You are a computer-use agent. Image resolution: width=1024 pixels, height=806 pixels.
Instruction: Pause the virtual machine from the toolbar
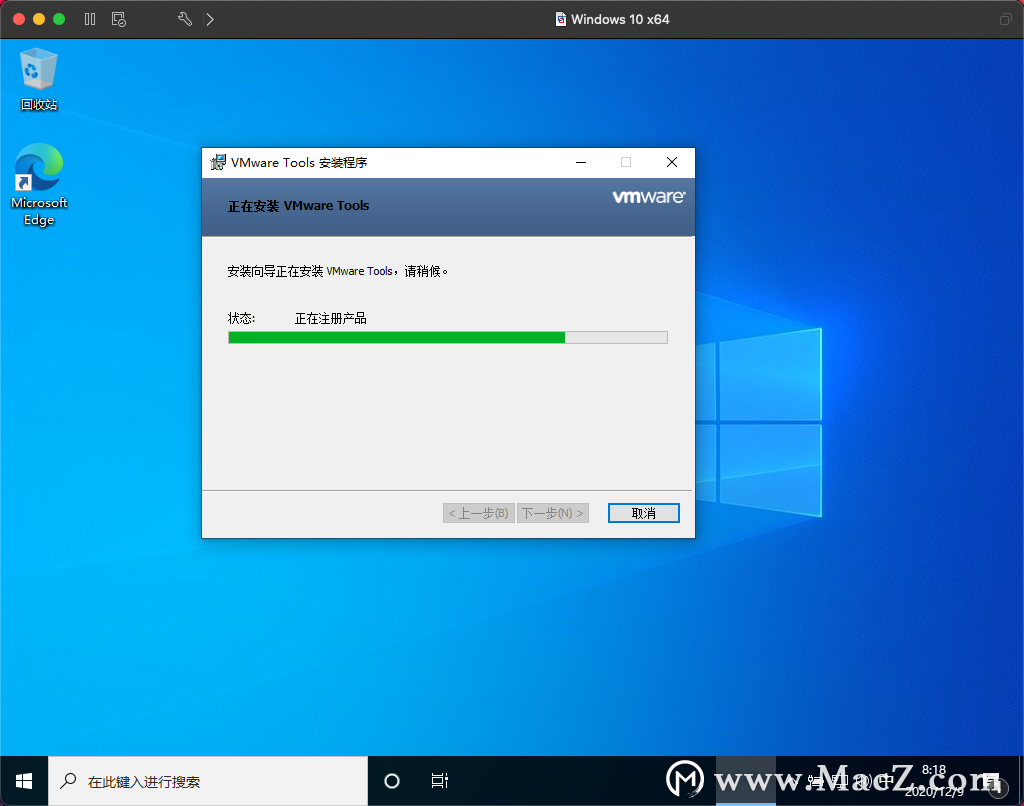tap(90, 19)
